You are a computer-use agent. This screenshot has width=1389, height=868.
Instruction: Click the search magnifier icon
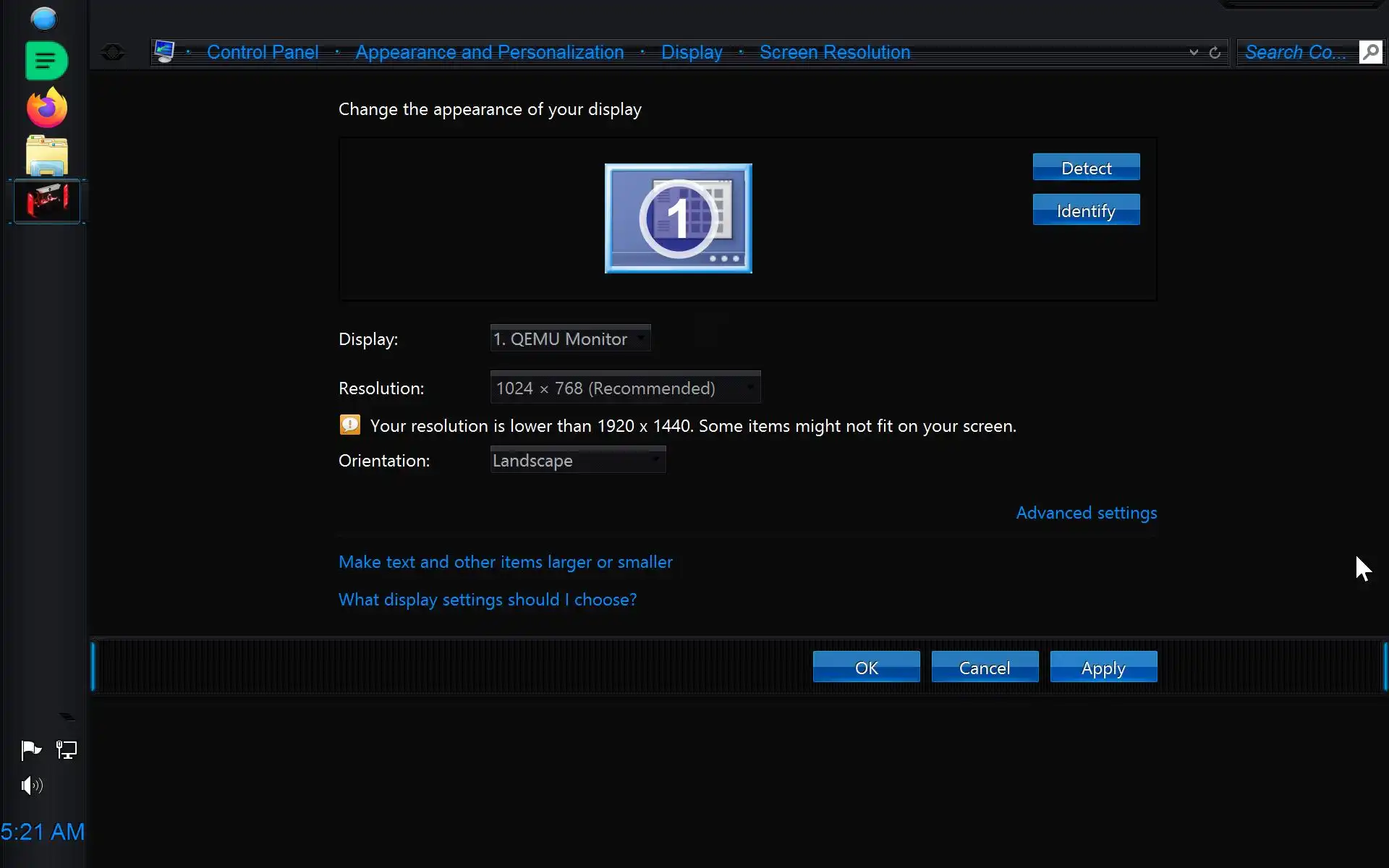1370,52
